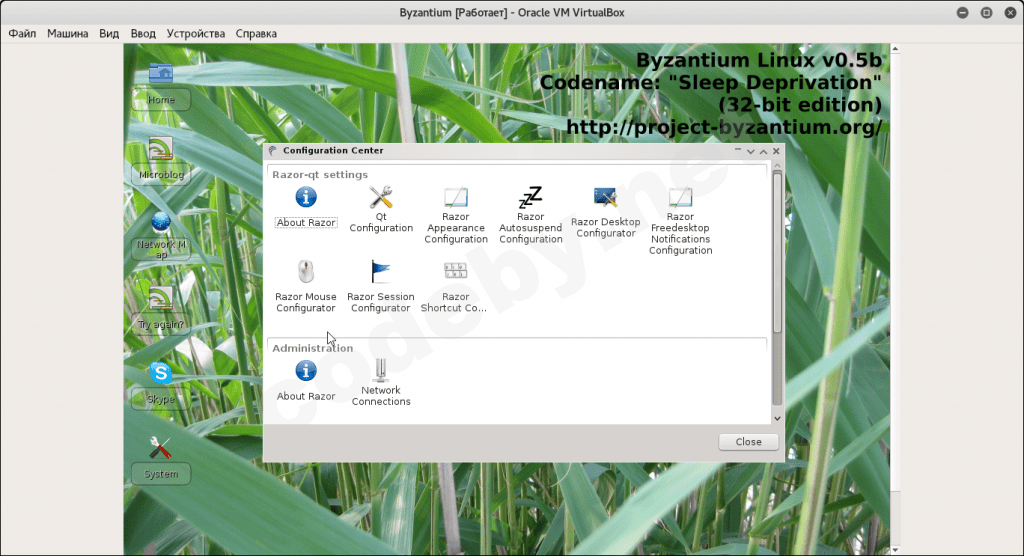This screenshot has height=556, width=1024.
Task: Open About Razor in Razor-qt settings
Action: [306, 206]
